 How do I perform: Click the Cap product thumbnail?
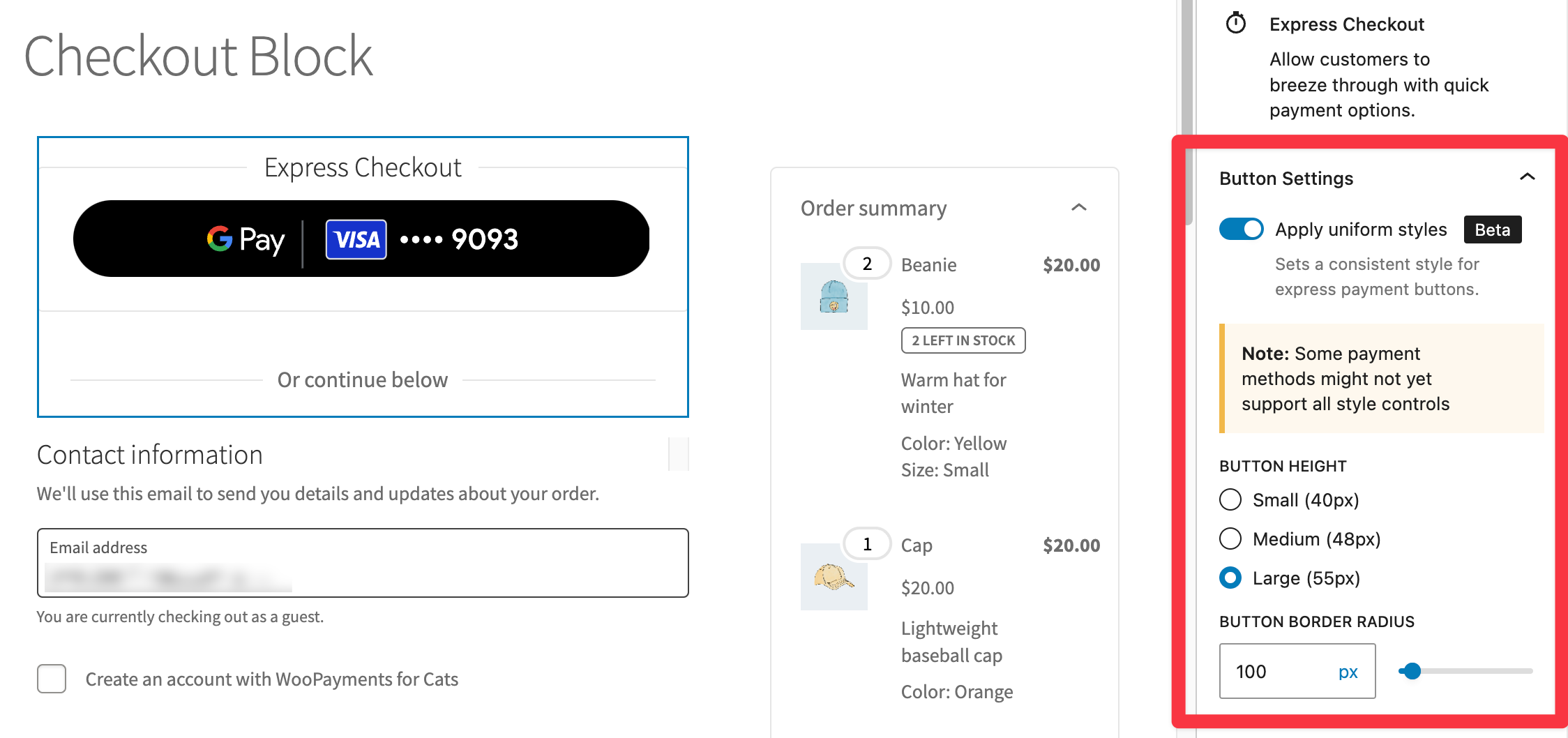[x=834, y=577]
